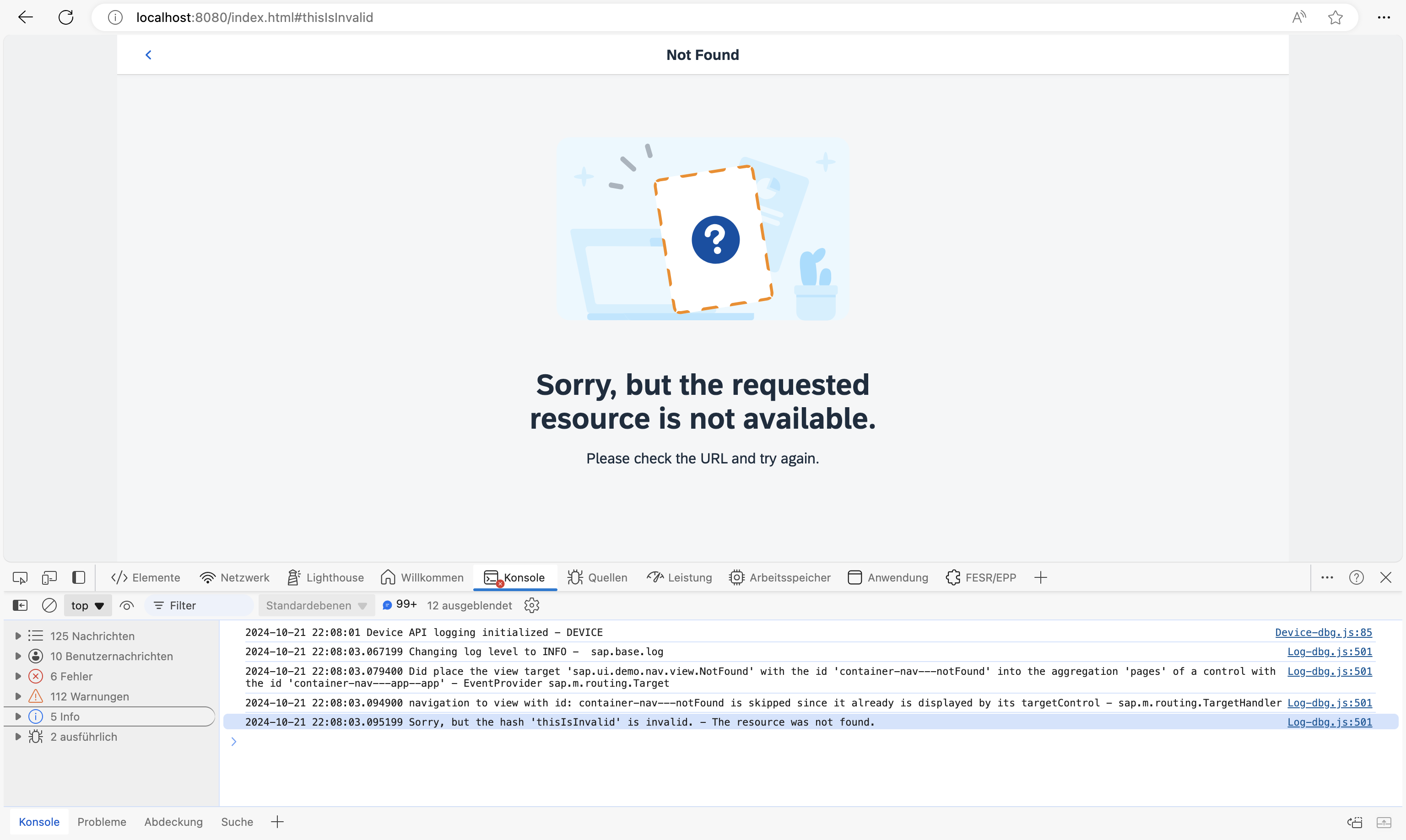Image resolution: width=1406 pixels, height=840 pixels.
Task: Open Log-dbg.js:501 link for log level message
Action: pos(1330,652)
